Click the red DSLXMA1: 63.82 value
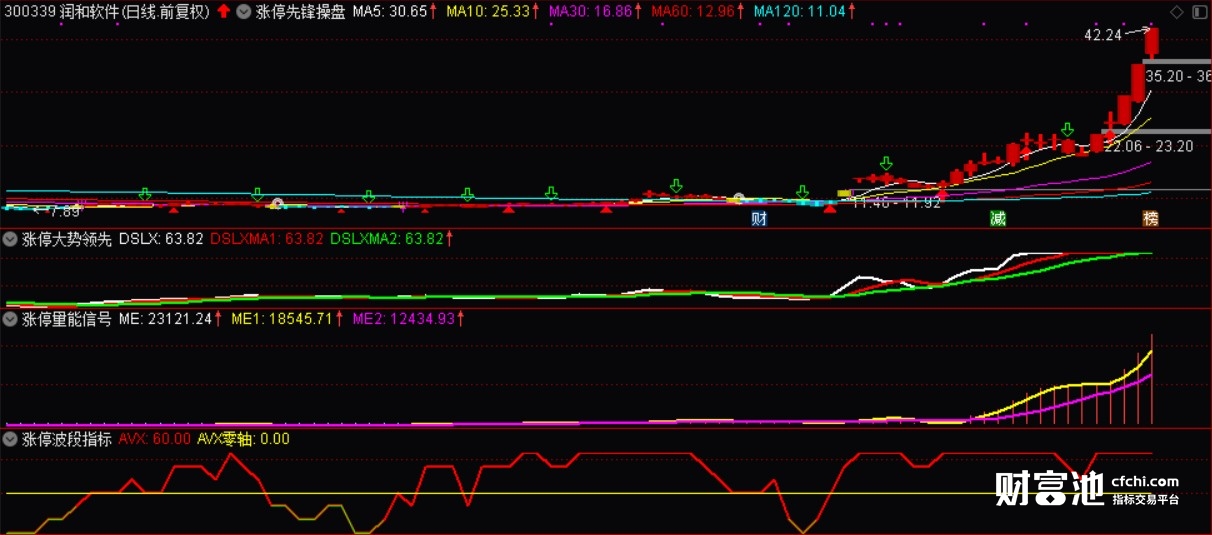The image size is (1212, 535). (x=266, y=239)
